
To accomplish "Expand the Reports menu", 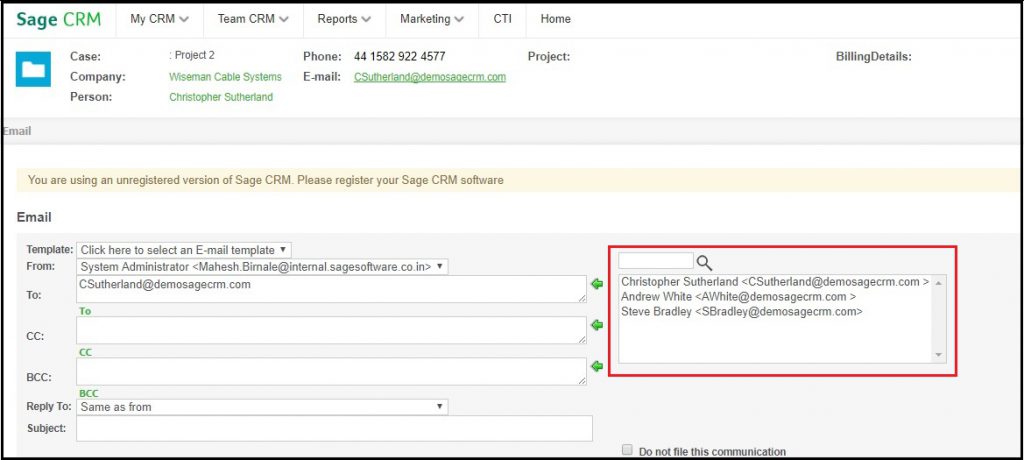I will coord(344,20).
